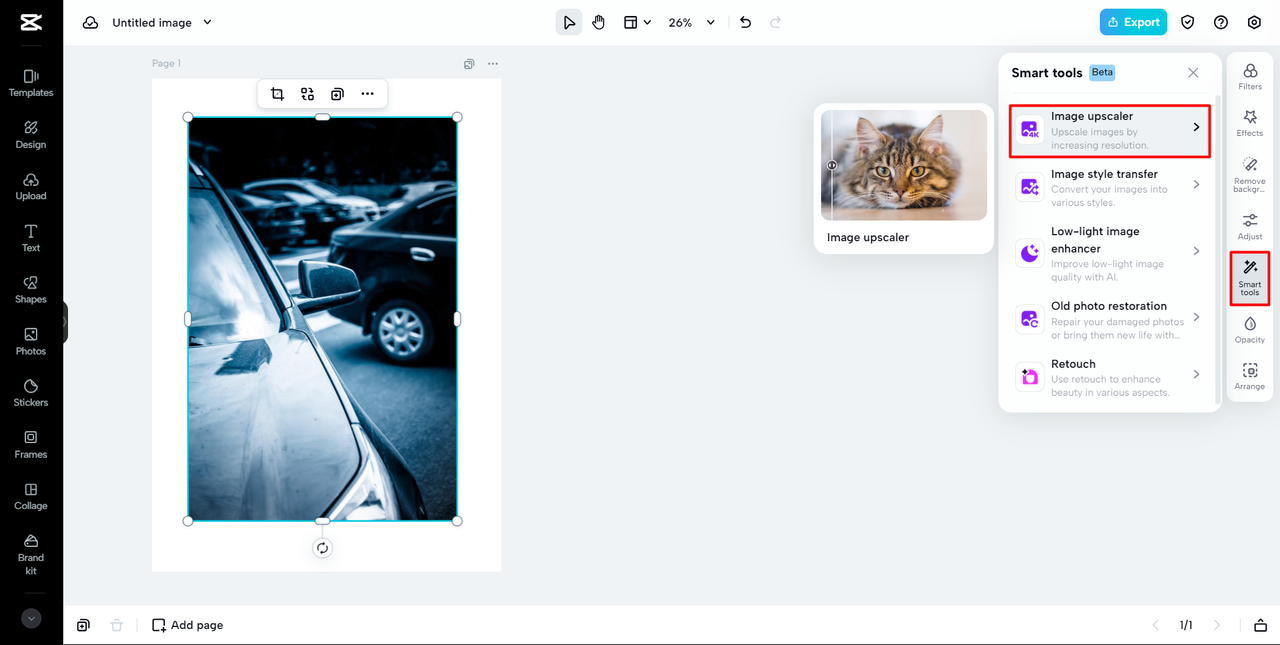Open the Low-light image enhancer tool
1280x645 pixels.
coord(1110,253)
